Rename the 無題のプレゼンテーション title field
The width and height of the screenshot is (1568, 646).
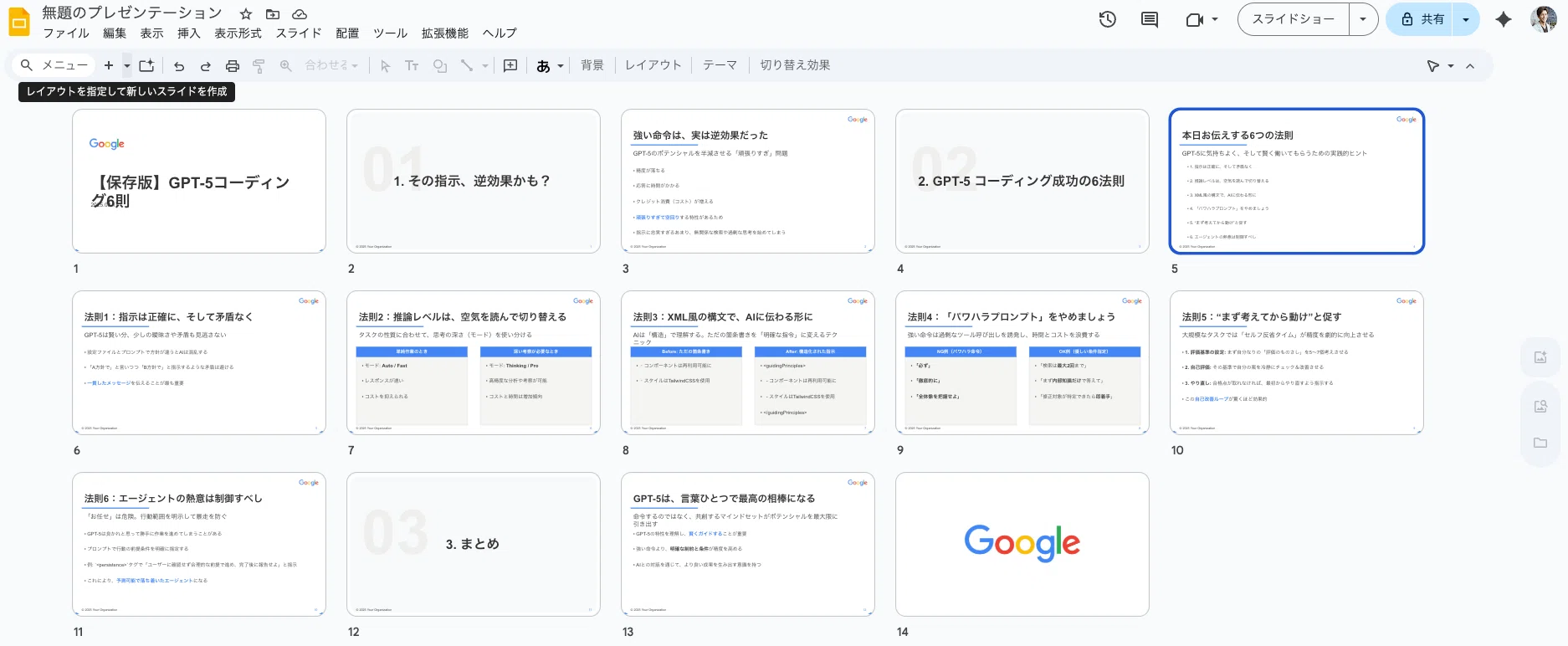point(132,13)
